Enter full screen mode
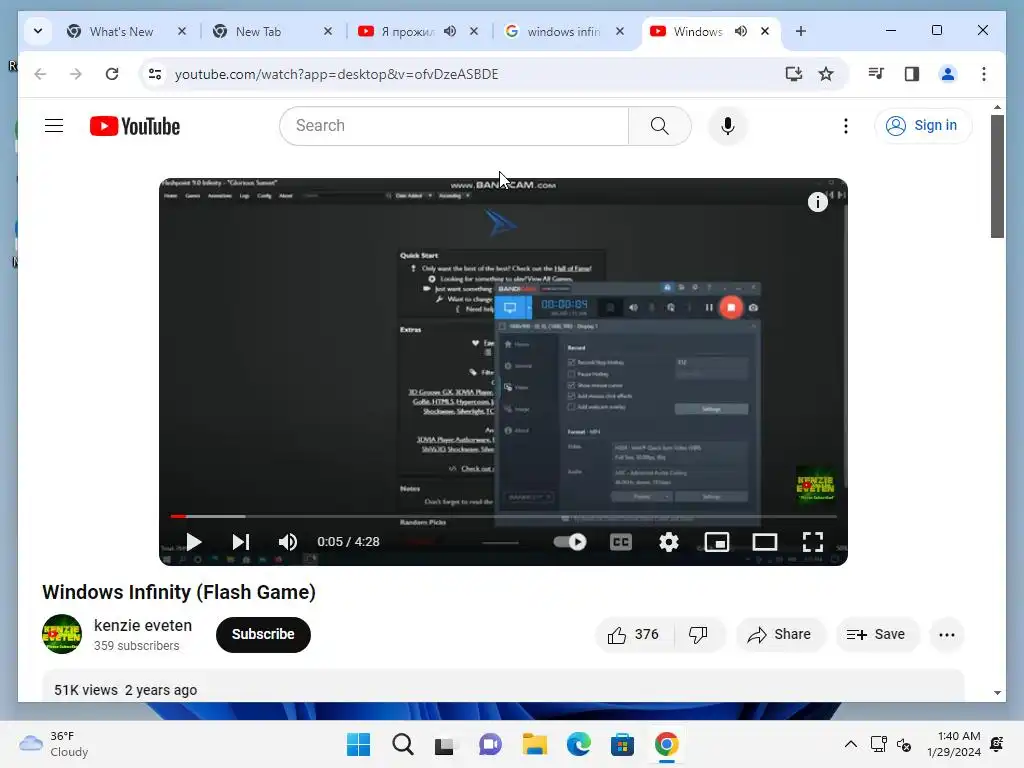The height and width of the screenshot is (768, 1024). [x=812, y=541]
